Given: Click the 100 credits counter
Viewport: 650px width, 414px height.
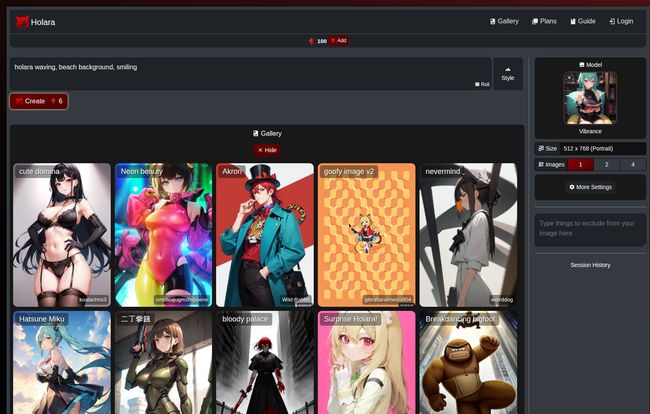Looking at the screenshot, I should [x=318, y=41].
